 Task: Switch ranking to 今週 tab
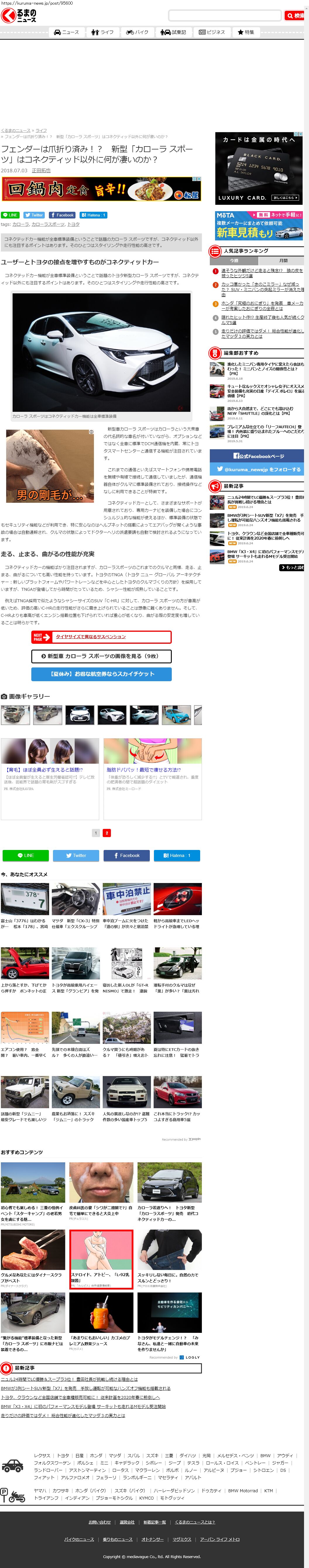click(x=234, y=261)
